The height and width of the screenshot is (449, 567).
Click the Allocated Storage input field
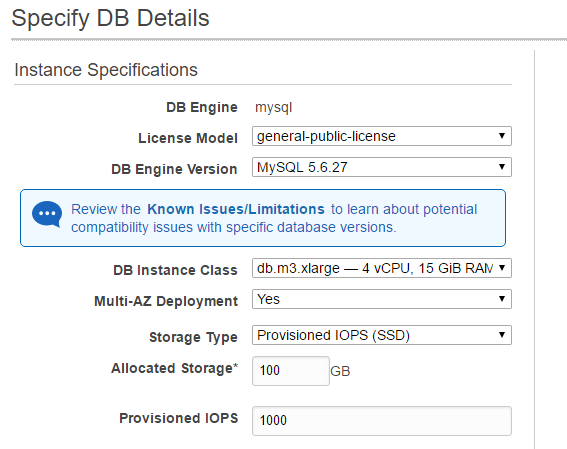point(291,371)
